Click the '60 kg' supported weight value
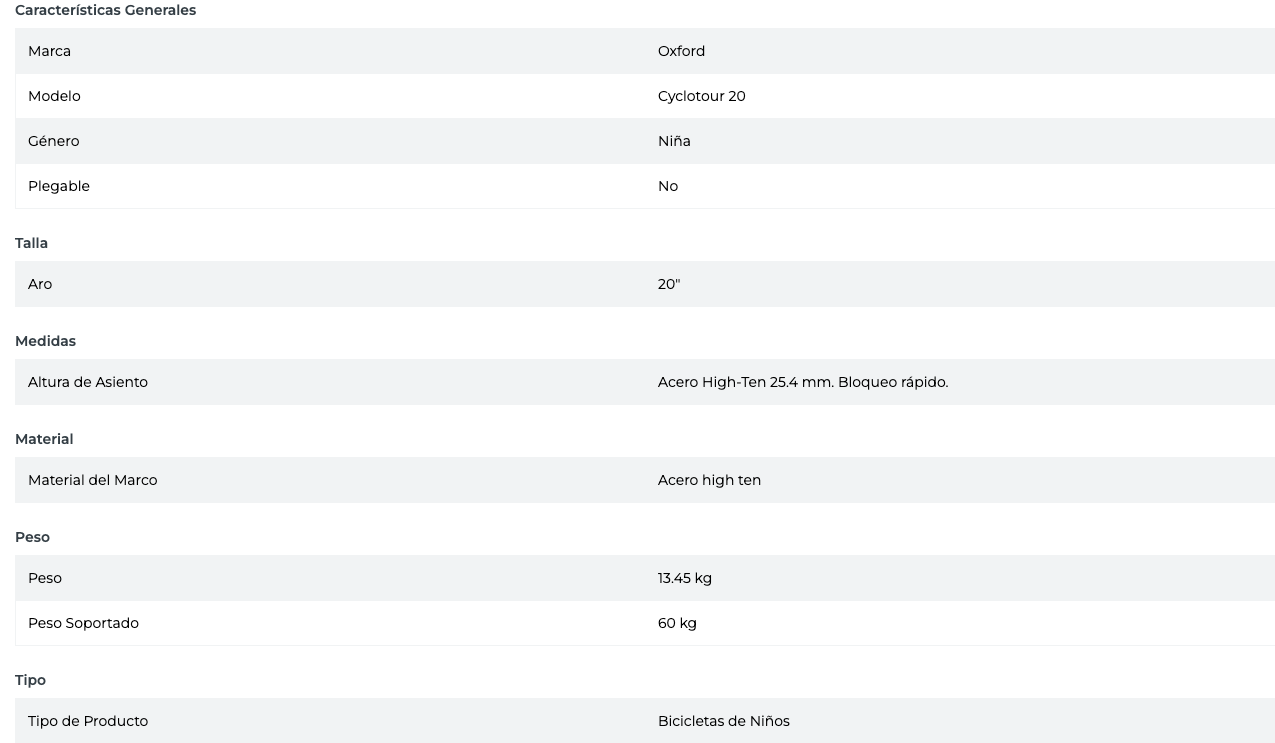 tap(677, 623)
